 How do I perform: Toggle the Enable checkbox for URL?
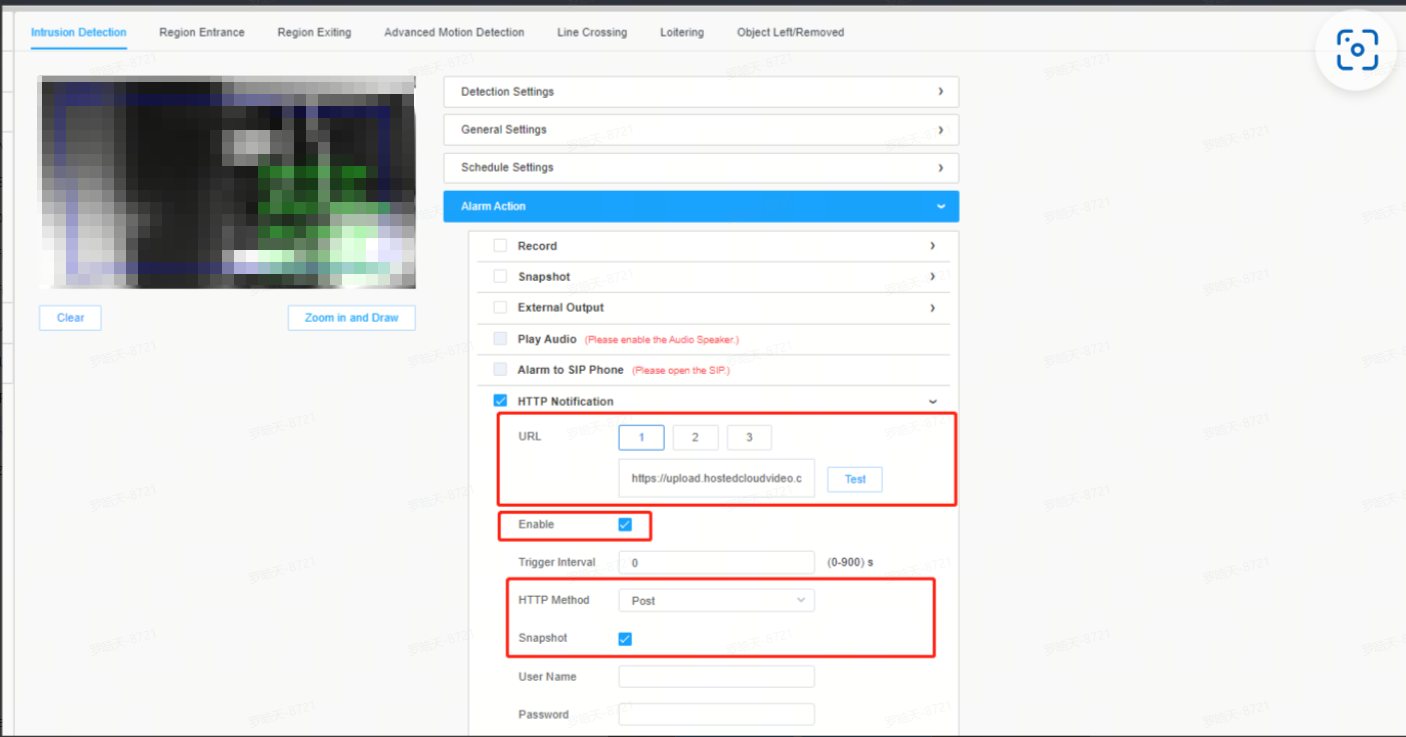[625, 524]
